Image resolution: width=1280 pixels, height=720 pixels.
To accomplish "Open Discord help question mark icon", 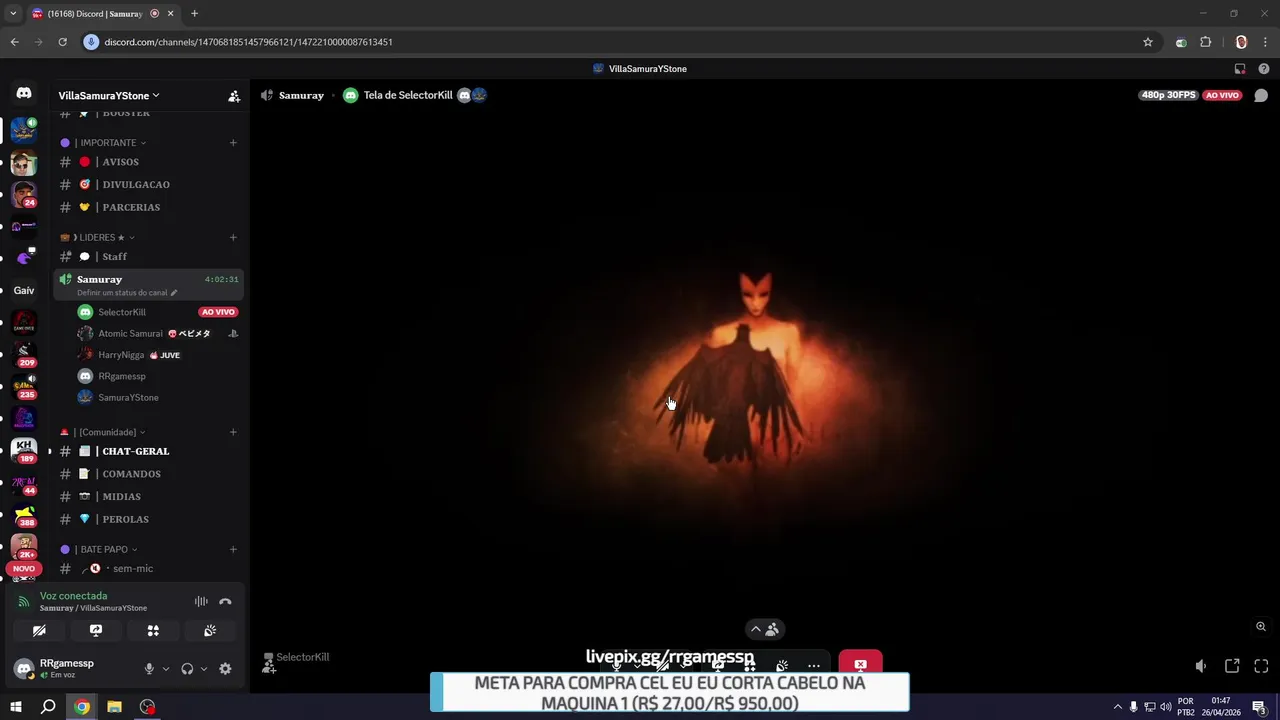I will 1264,69.
